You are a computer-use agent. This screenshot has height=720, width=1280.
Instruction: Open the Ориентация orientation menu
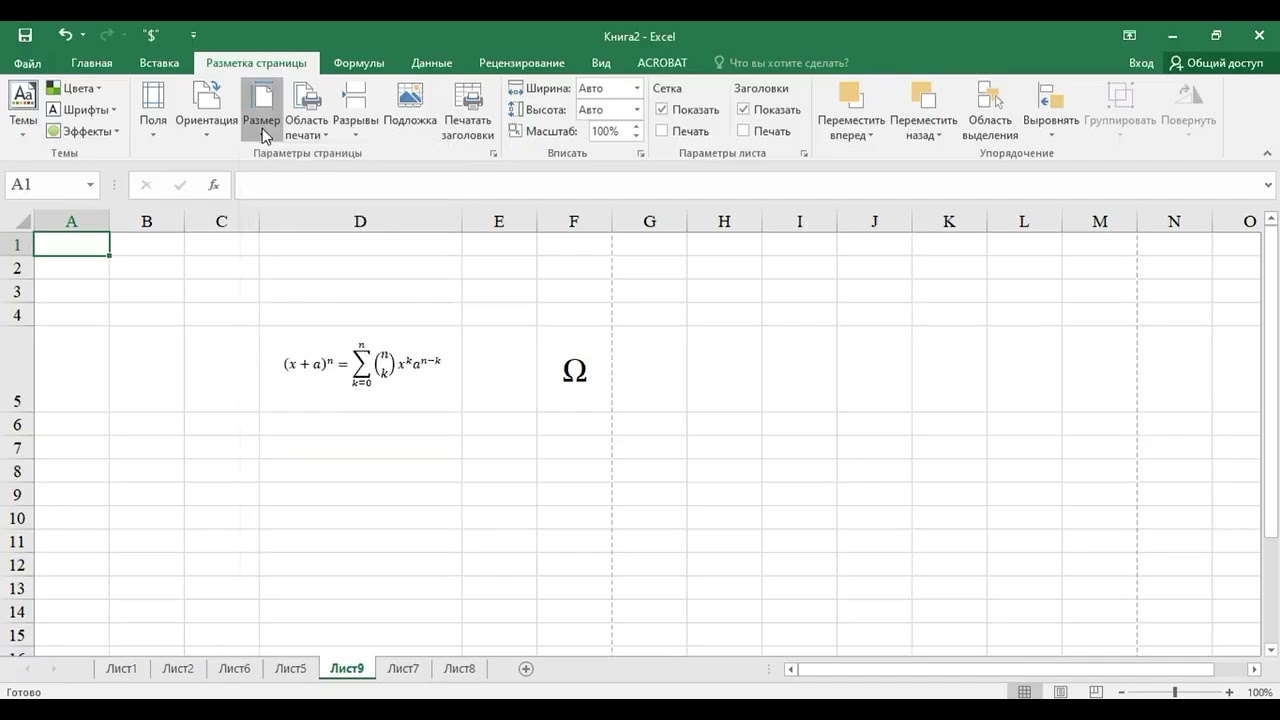[206, 110]
